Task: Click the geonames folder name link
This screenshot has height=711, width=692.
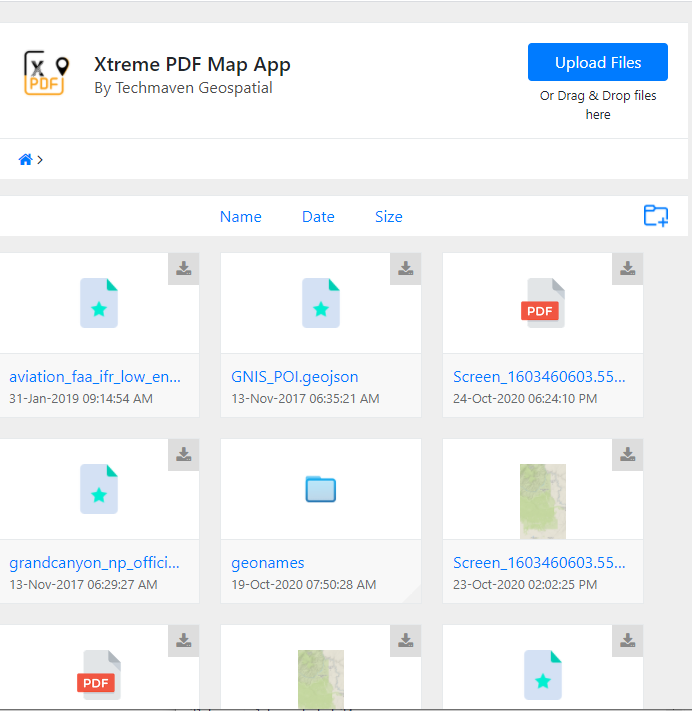Action: pos(267,563)
